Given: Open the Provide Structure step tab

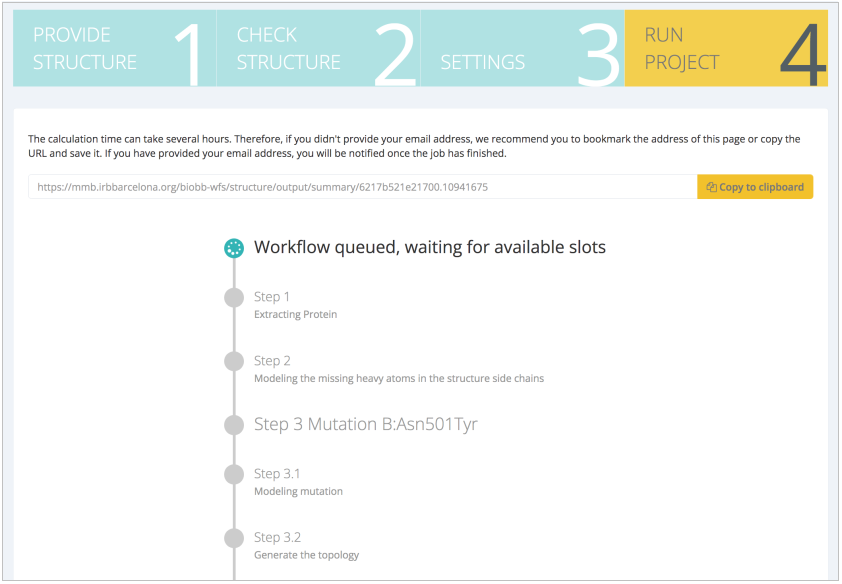Looking at the screenshot, I should 114,48.
